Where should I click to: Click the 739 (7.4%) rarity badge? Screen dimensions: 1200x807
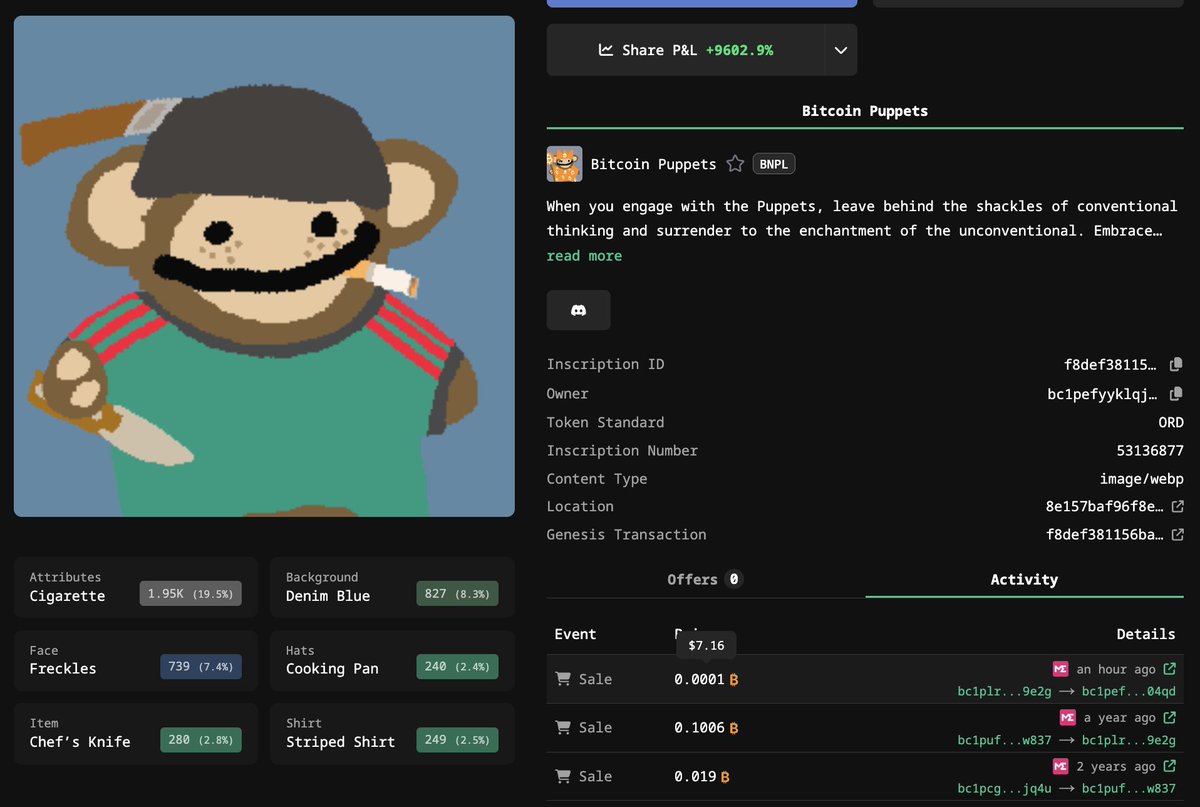(x=200, y=667)
